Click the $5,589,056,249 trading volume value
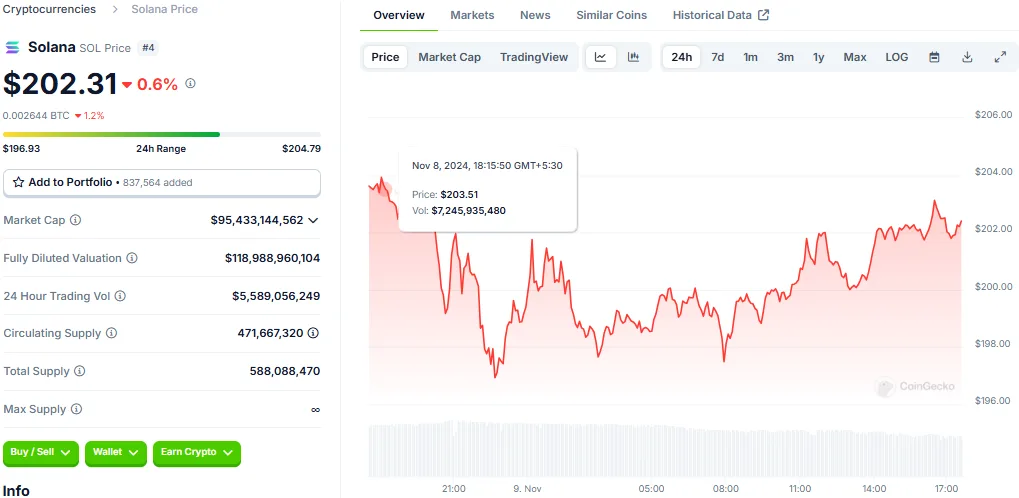 [276, 296]
